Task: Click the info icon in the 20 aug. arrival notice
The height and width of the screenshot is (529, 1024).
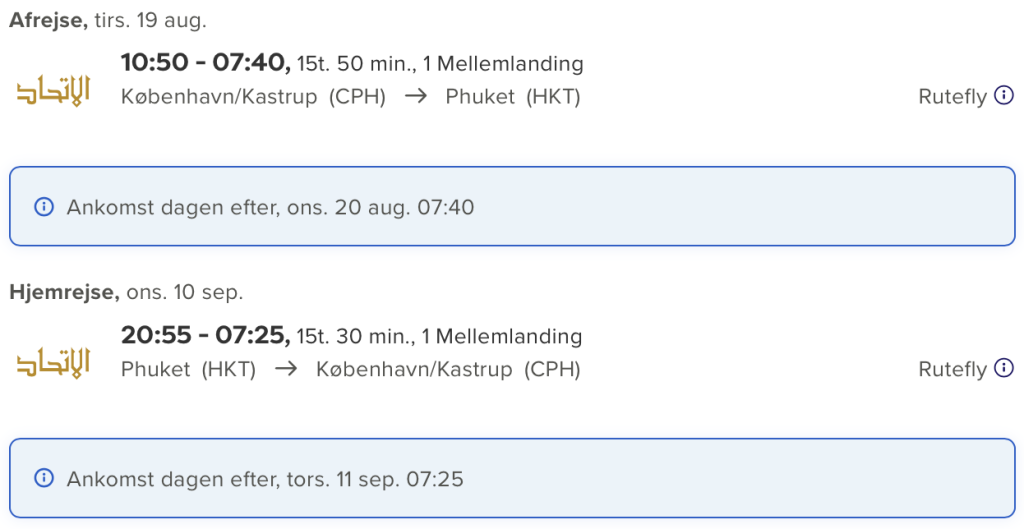Action: (44, 207)
